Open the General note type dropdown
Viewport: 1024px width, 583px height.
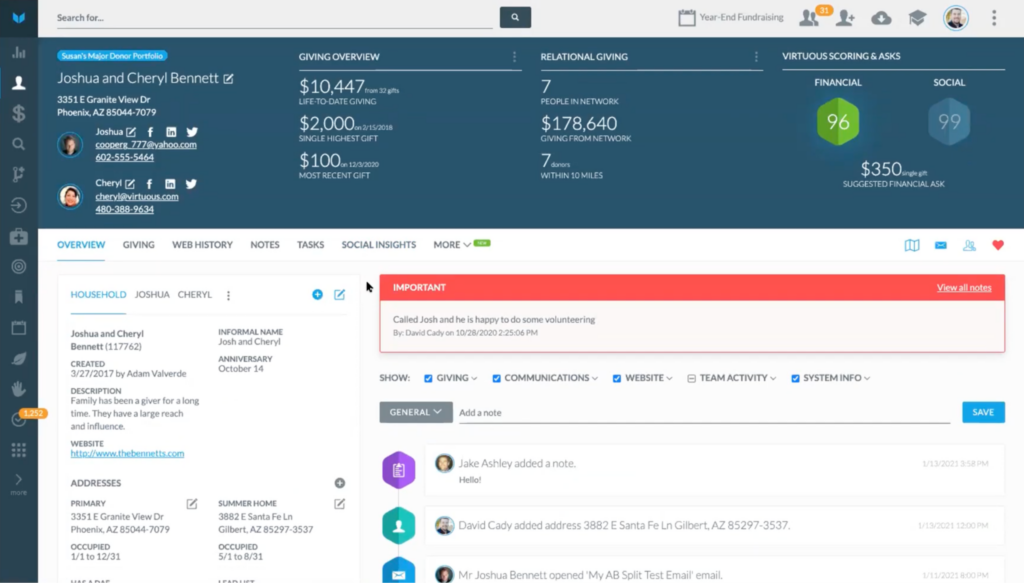point(416,412)
